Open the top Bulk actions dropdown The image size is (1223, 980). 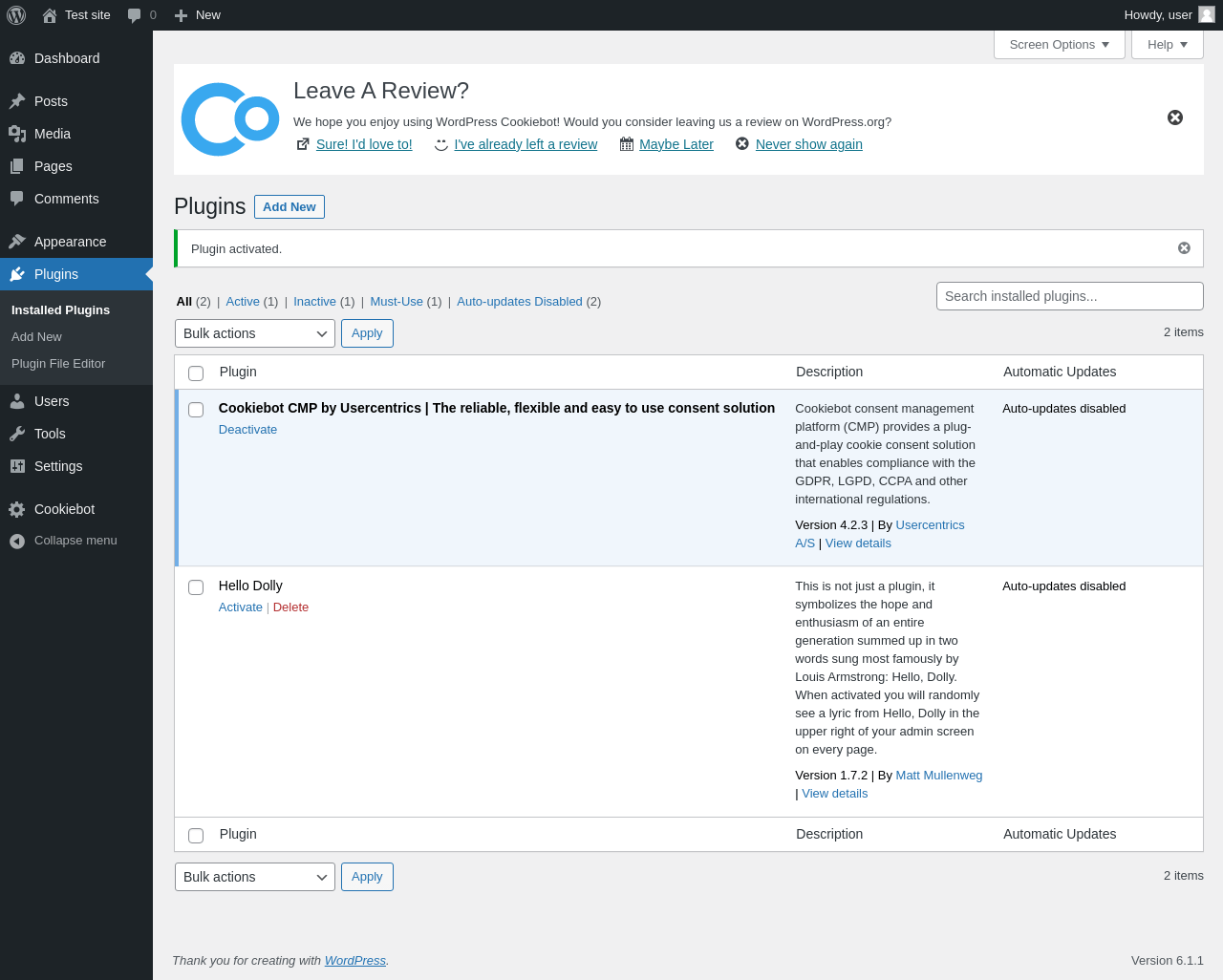(255, 333)
